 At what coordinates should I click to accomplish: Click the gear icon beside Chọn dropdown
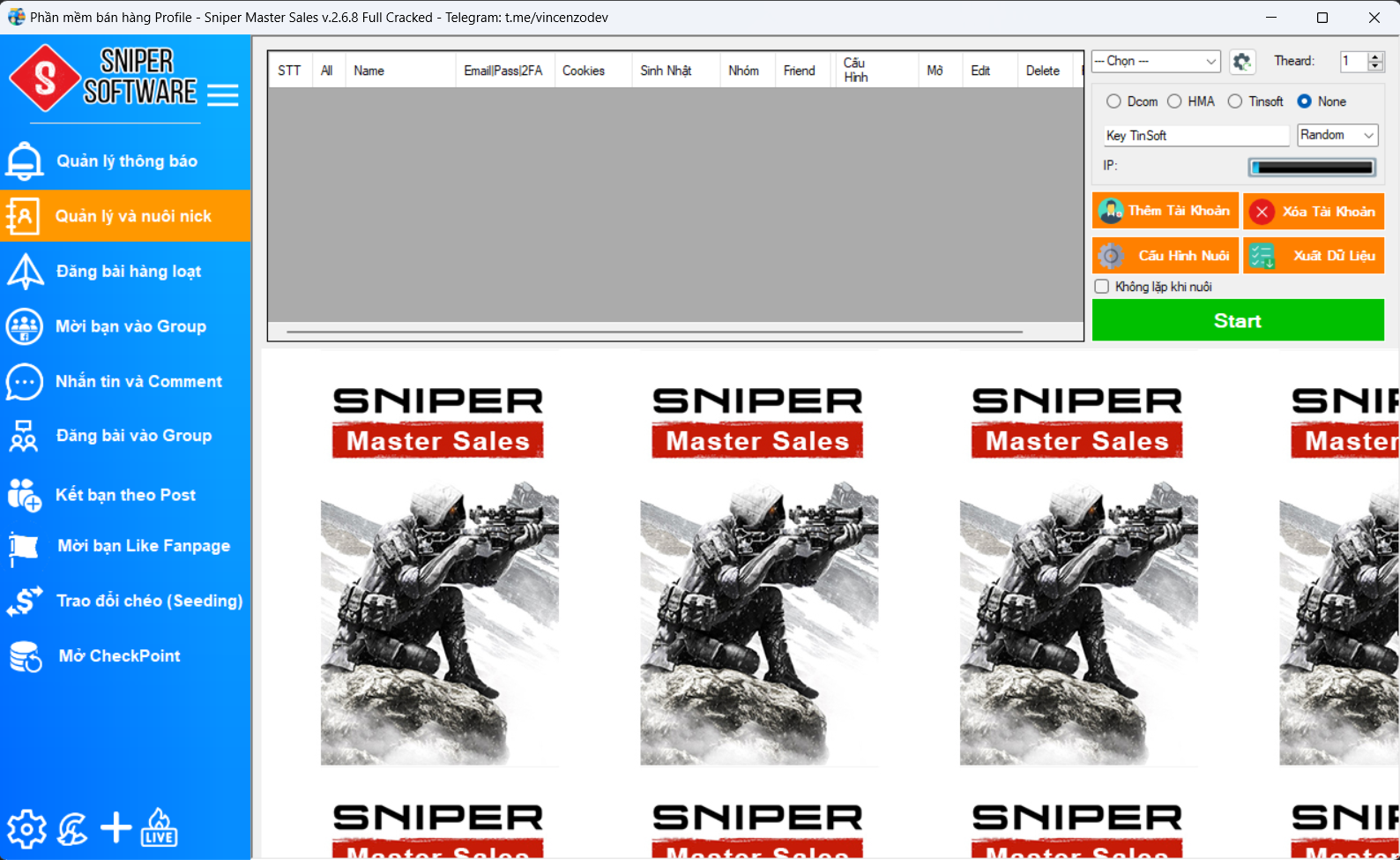(x=1242, y=62)
